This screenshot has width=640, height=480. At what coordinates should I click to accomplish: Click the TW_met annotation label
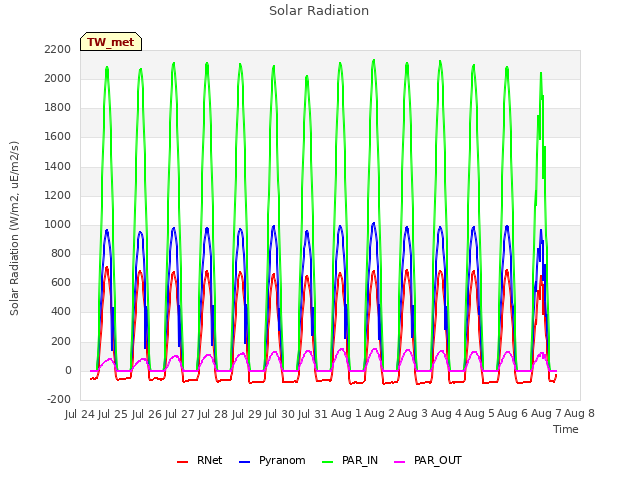pos(111,42)
